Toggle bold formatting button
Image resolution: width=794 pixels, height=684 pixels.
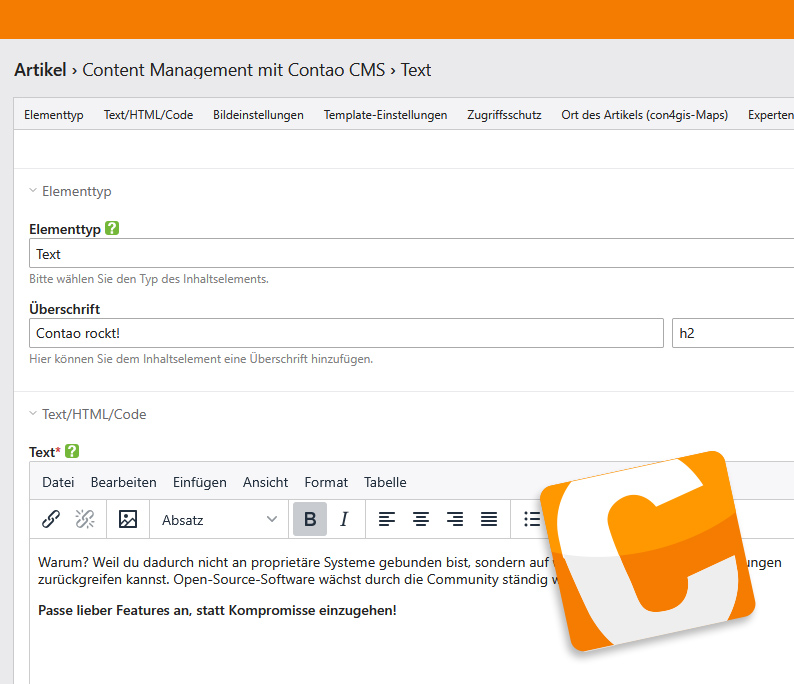[x=310, y=519]
